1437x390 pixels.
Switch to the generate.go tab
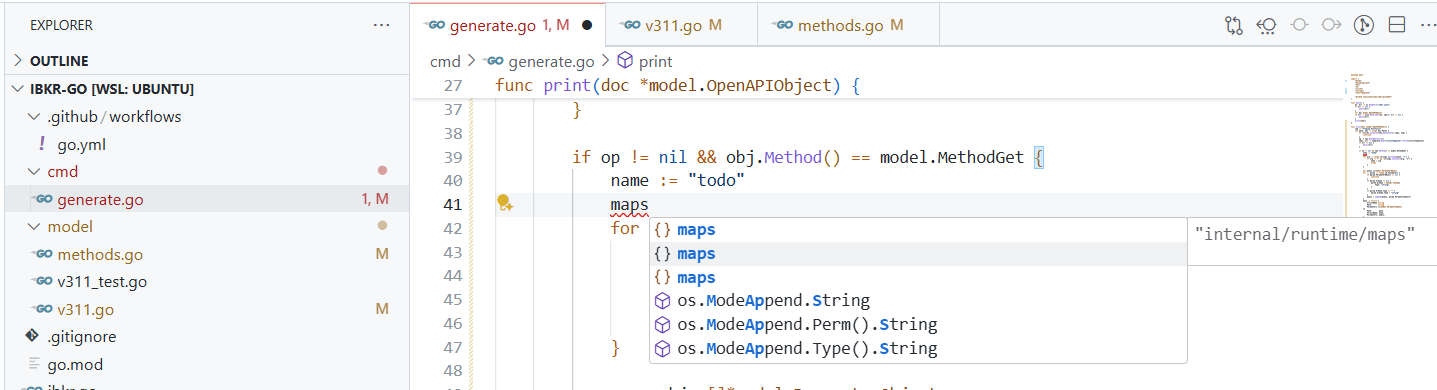[507, 25]
